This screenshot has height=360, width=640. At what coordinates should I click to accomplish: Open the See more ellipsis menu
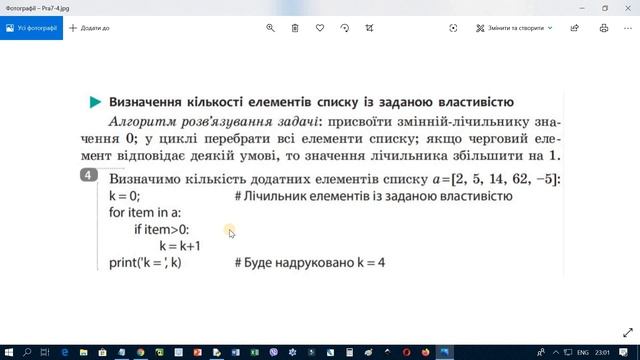tap(628, 28)
